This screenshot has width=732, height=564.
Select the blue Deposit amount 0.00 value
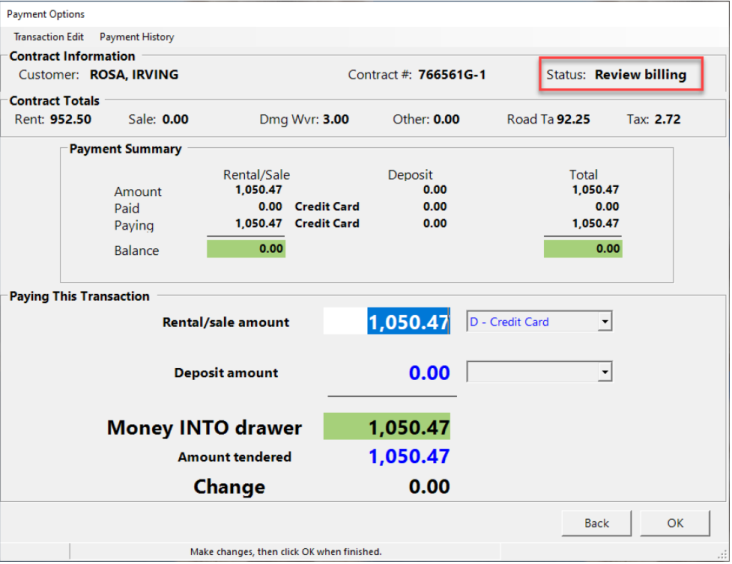point(429,373)
